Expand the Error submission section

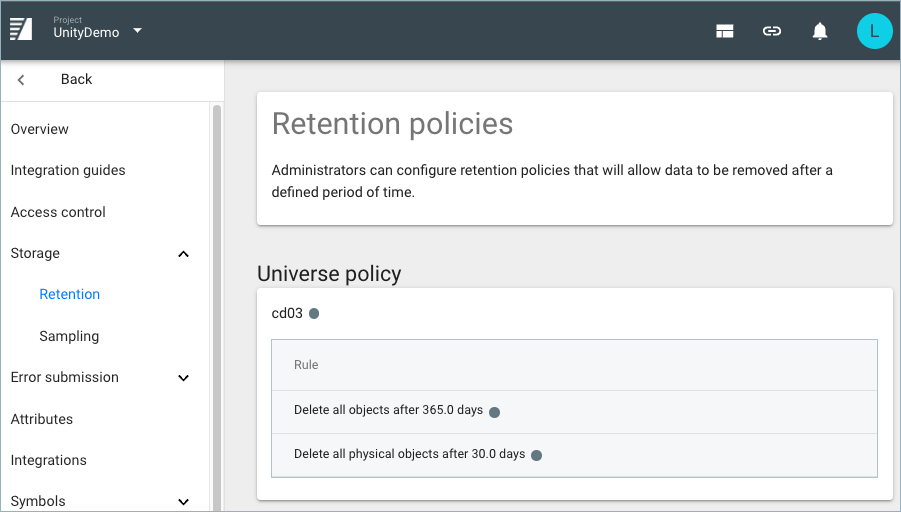(183, 378)
